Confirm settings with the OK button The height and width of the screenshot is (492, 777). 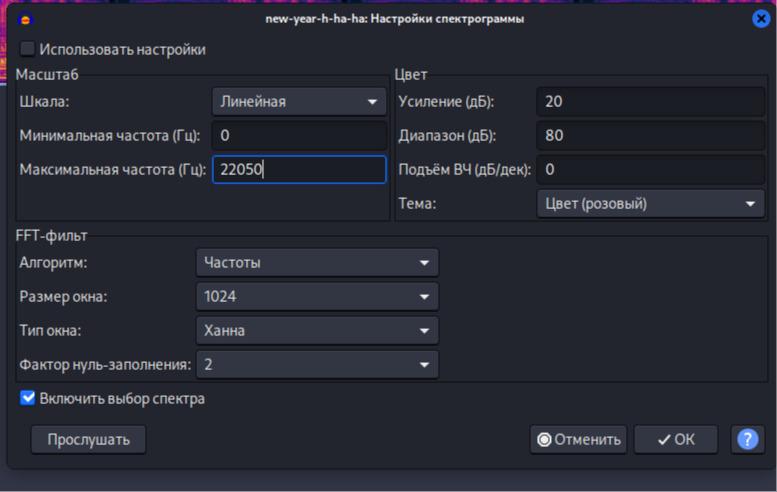point(676,439)
